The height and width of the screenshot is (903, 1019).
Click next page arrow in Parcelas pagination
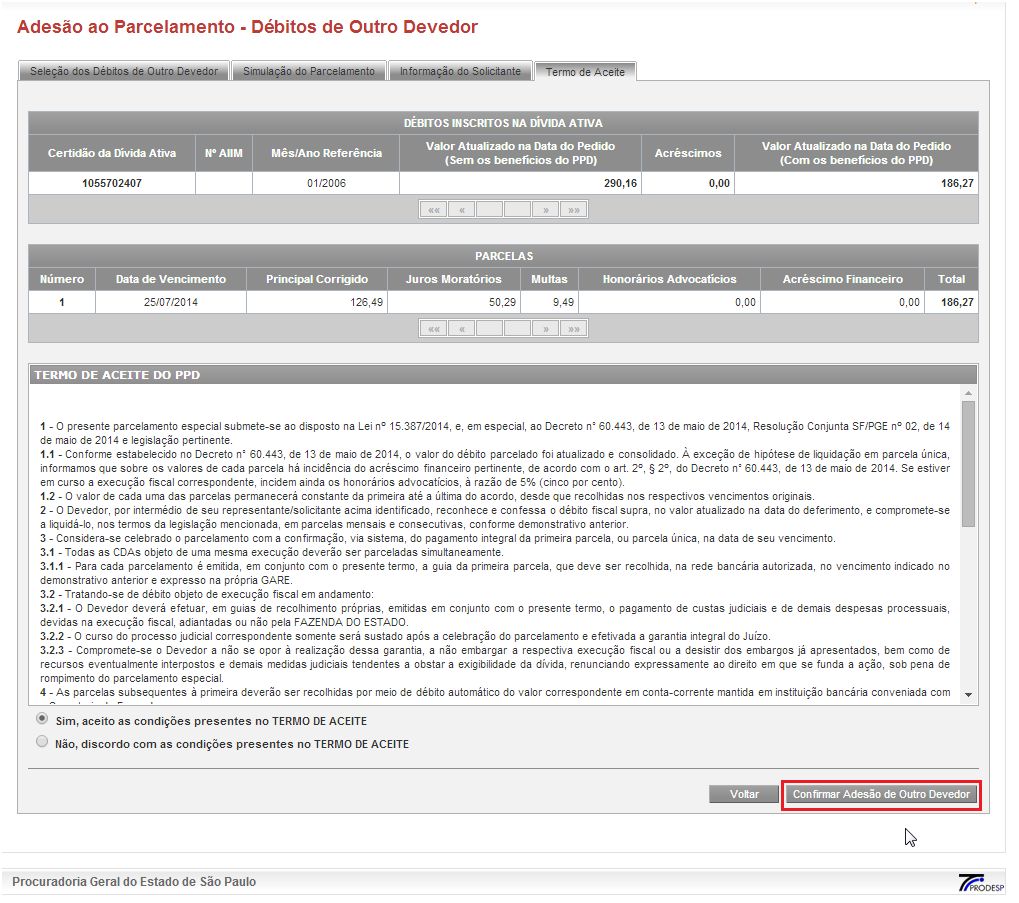[x=545, y=328]
